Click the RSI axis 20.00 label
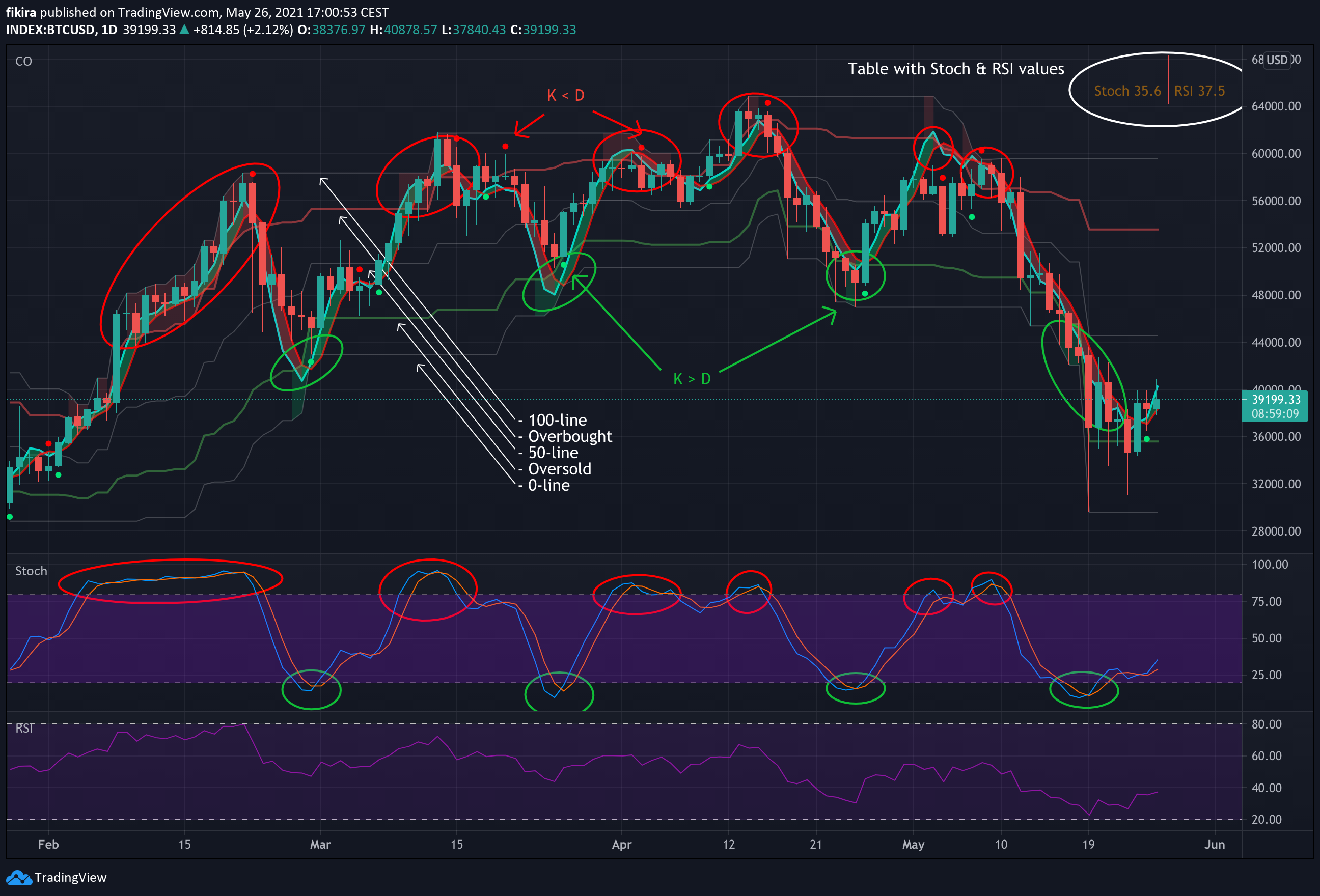Viewport: 1320px width, 896px height. tap(1267, 820)
